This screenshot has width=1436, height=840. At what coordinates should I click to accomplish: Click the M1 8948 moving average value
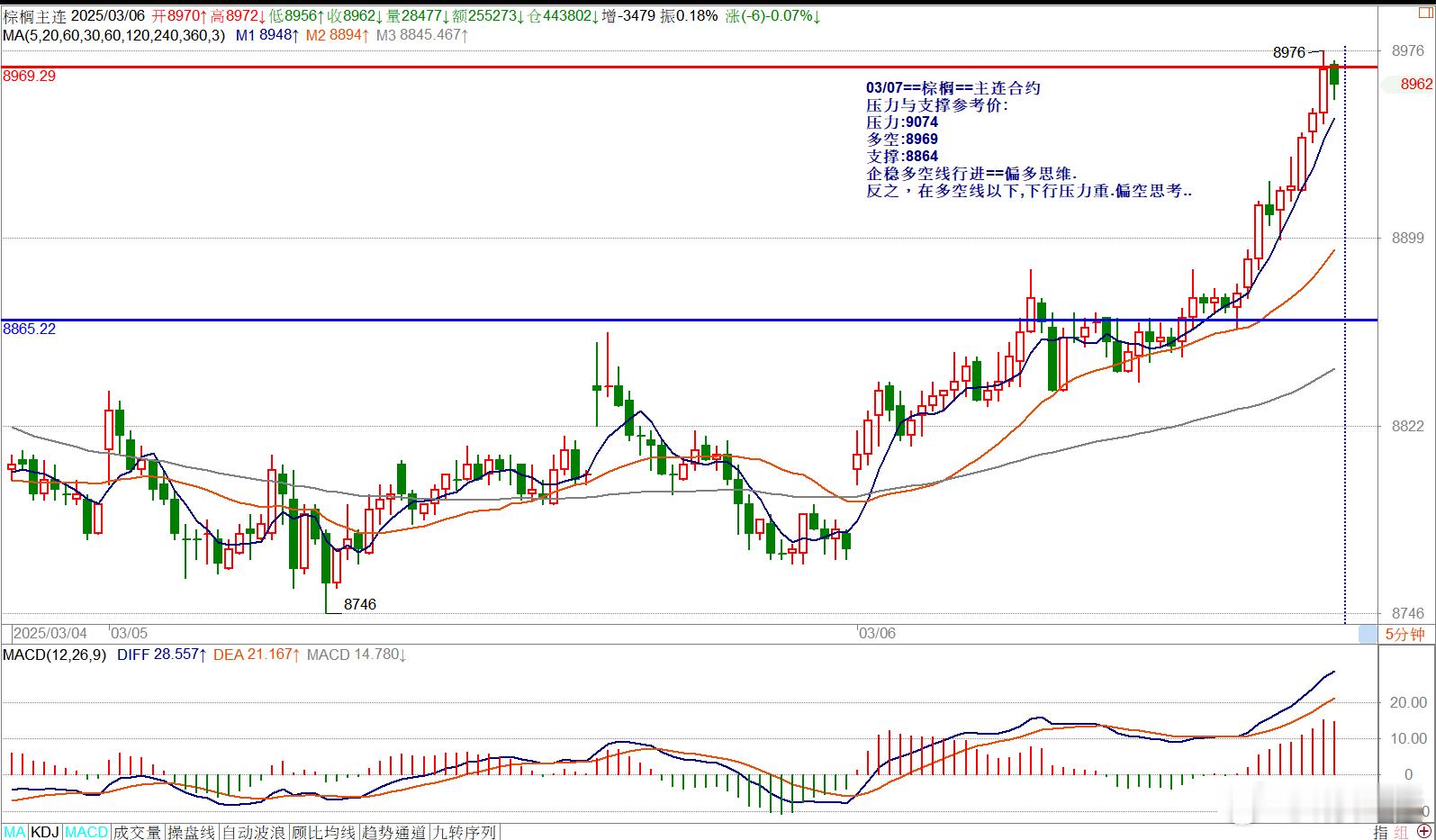pyautogui.click(x=266, y=35)
